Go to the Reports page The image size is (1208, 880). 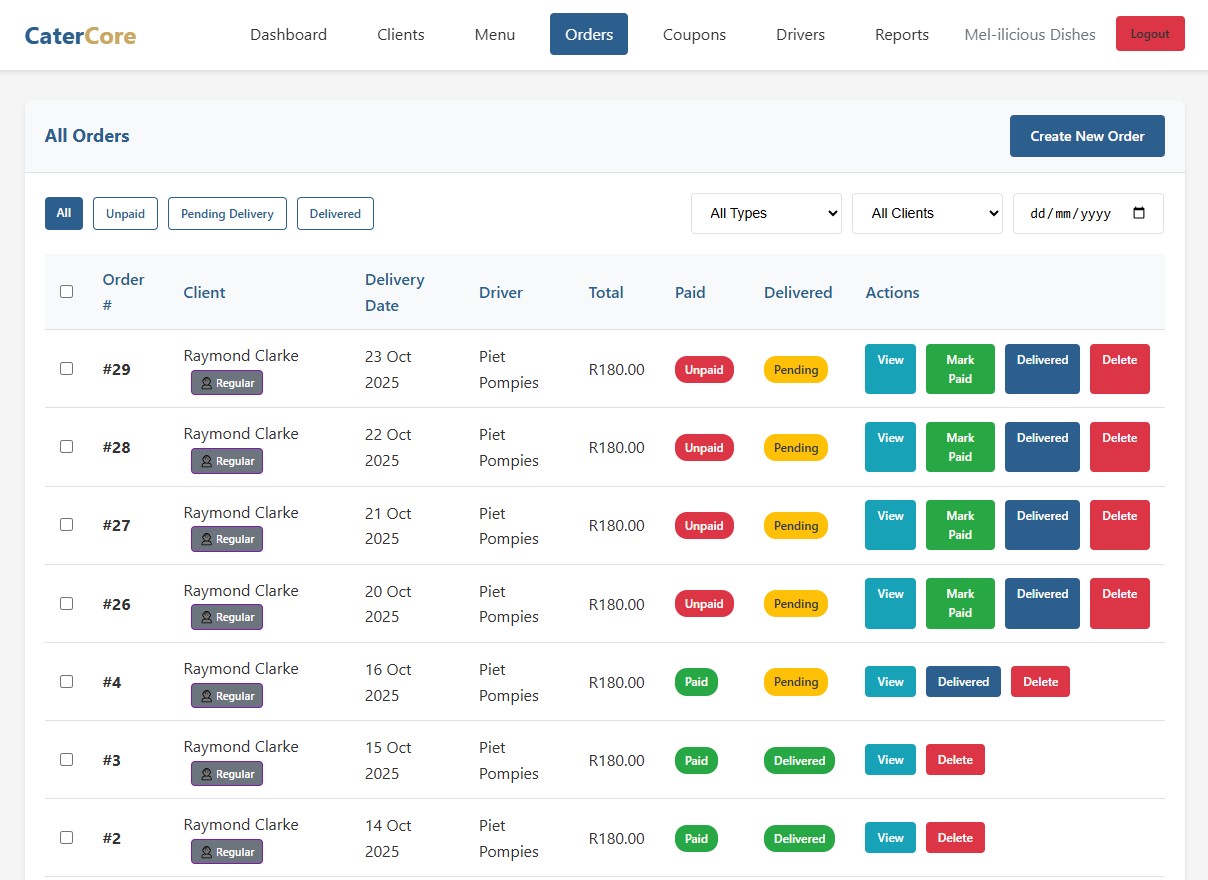901,34
